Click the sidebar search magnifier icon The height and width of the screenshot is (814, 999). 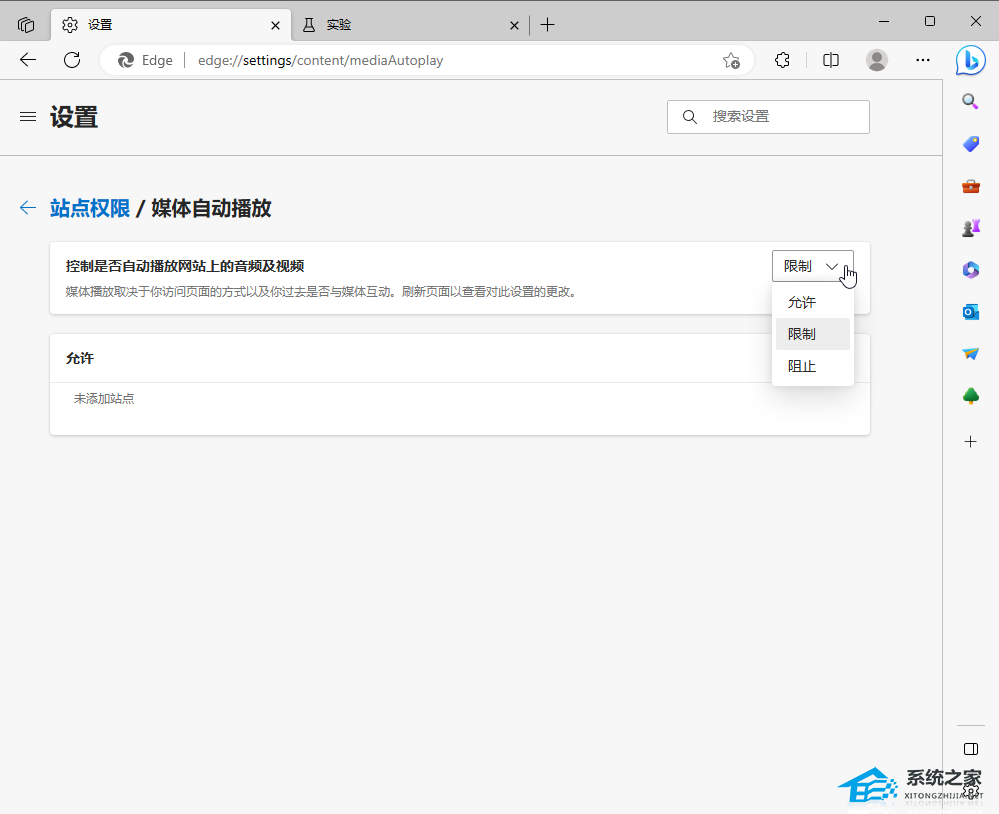[x=970, y=101]
